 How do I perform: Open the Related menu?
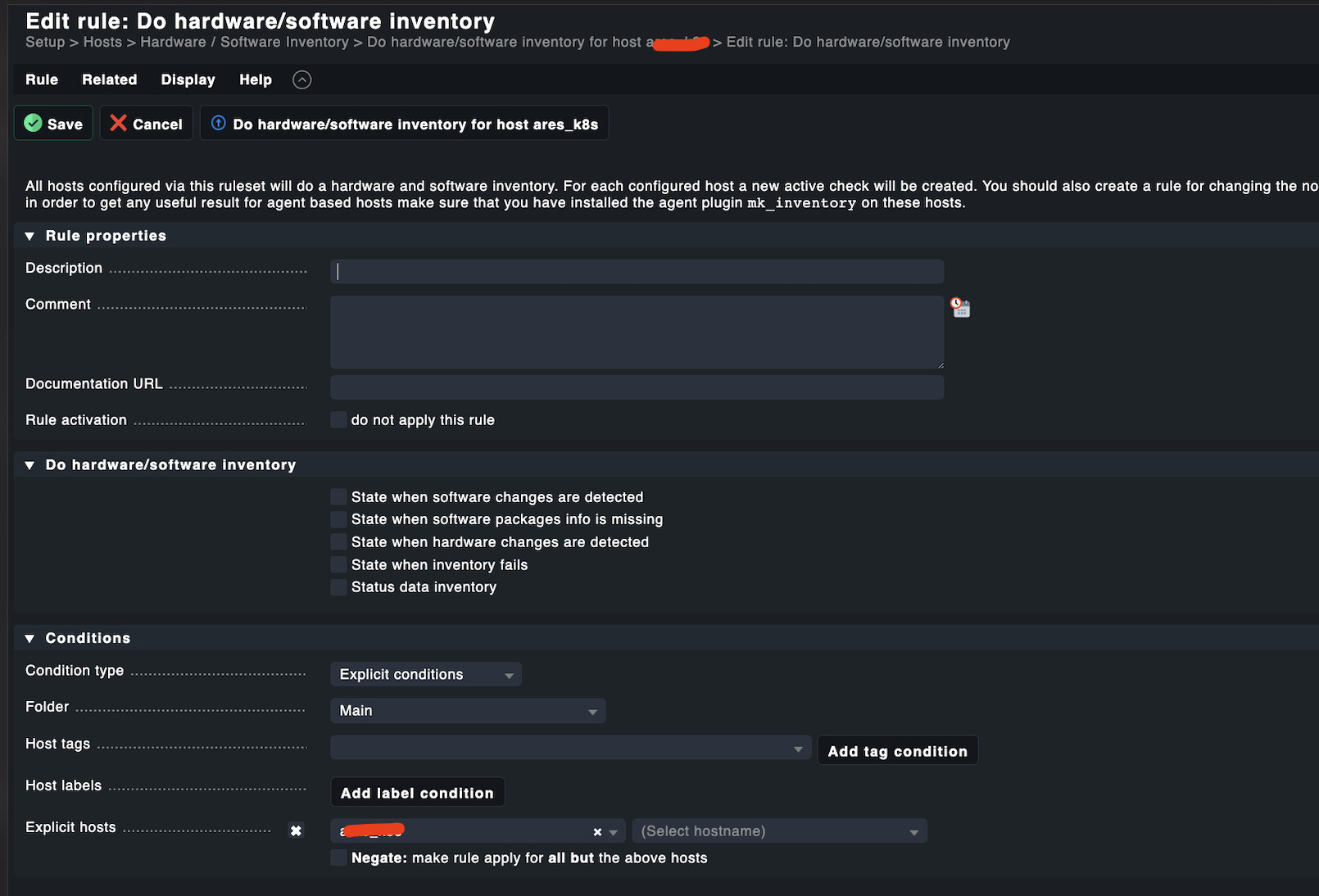point(109,79)
